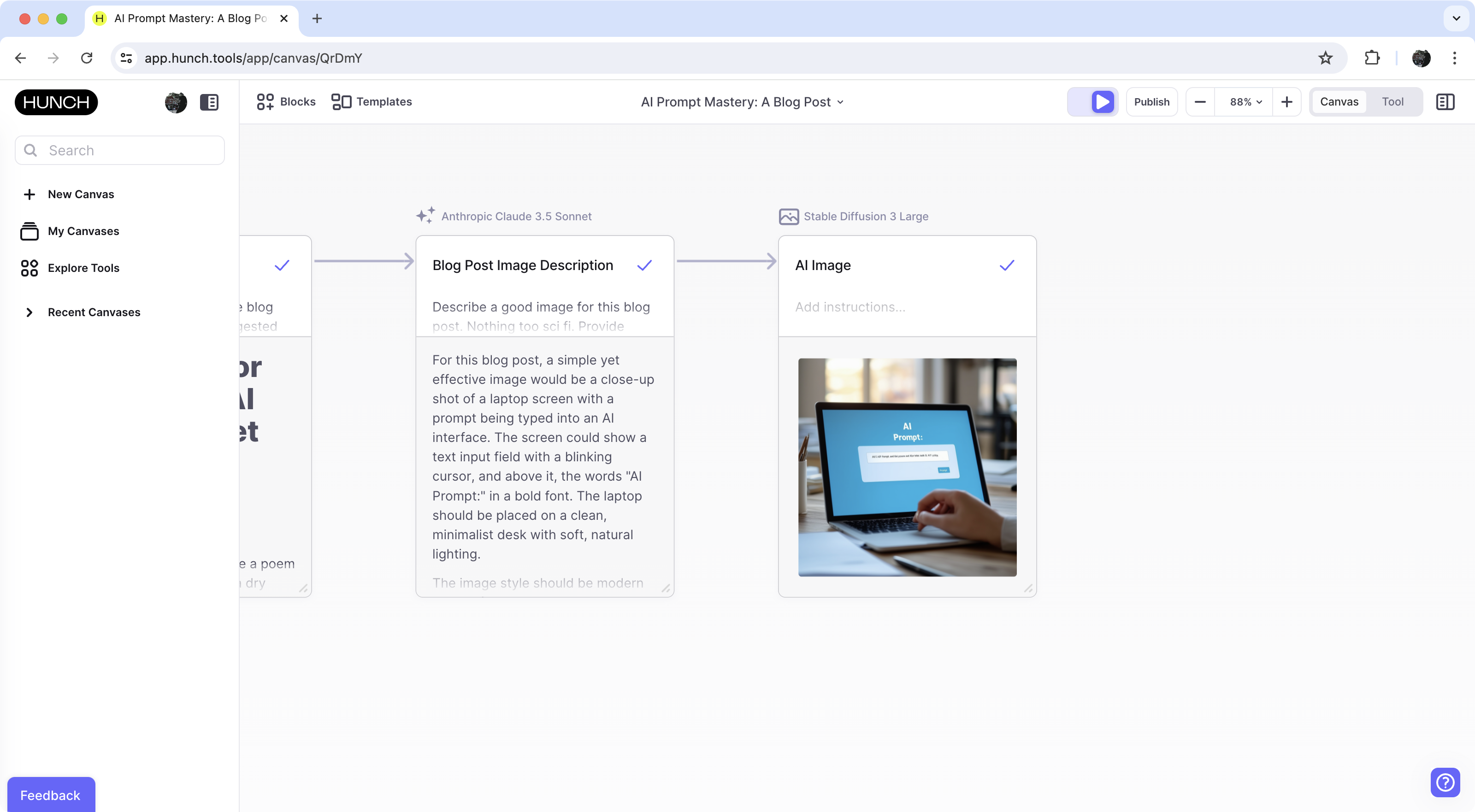Open the Templates panel
Image resolution: width=1475 pixels, height=812 pixels.
tap(371, 101)
